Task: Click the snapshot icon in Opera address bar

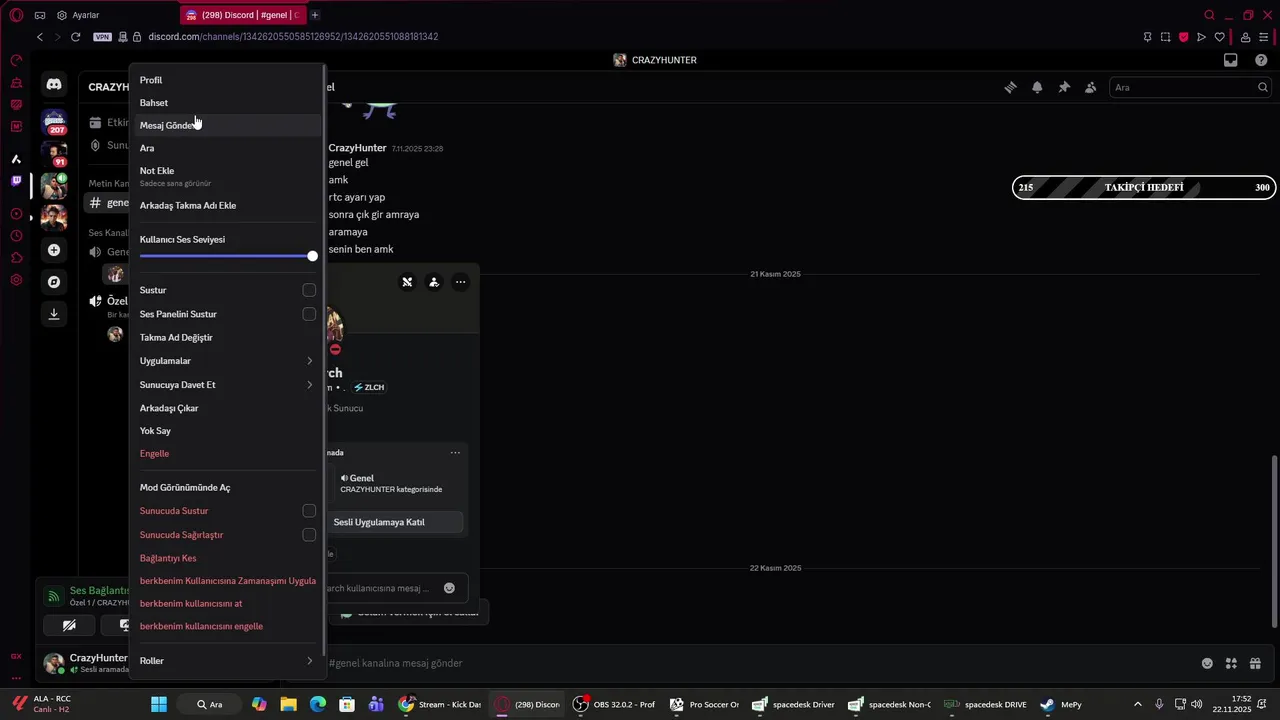Action: click(1165, 37)
